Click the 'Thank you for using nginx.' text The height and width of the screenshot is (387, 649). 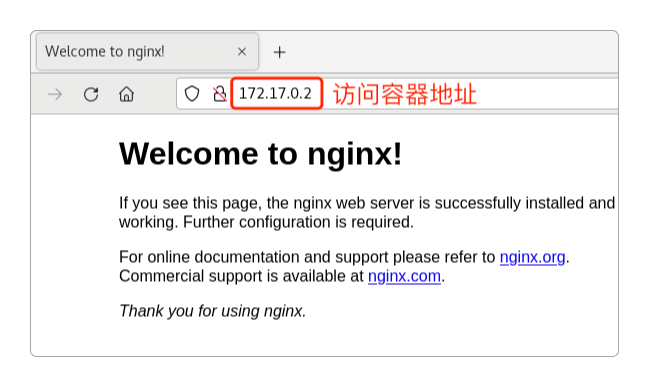point(213,311)
